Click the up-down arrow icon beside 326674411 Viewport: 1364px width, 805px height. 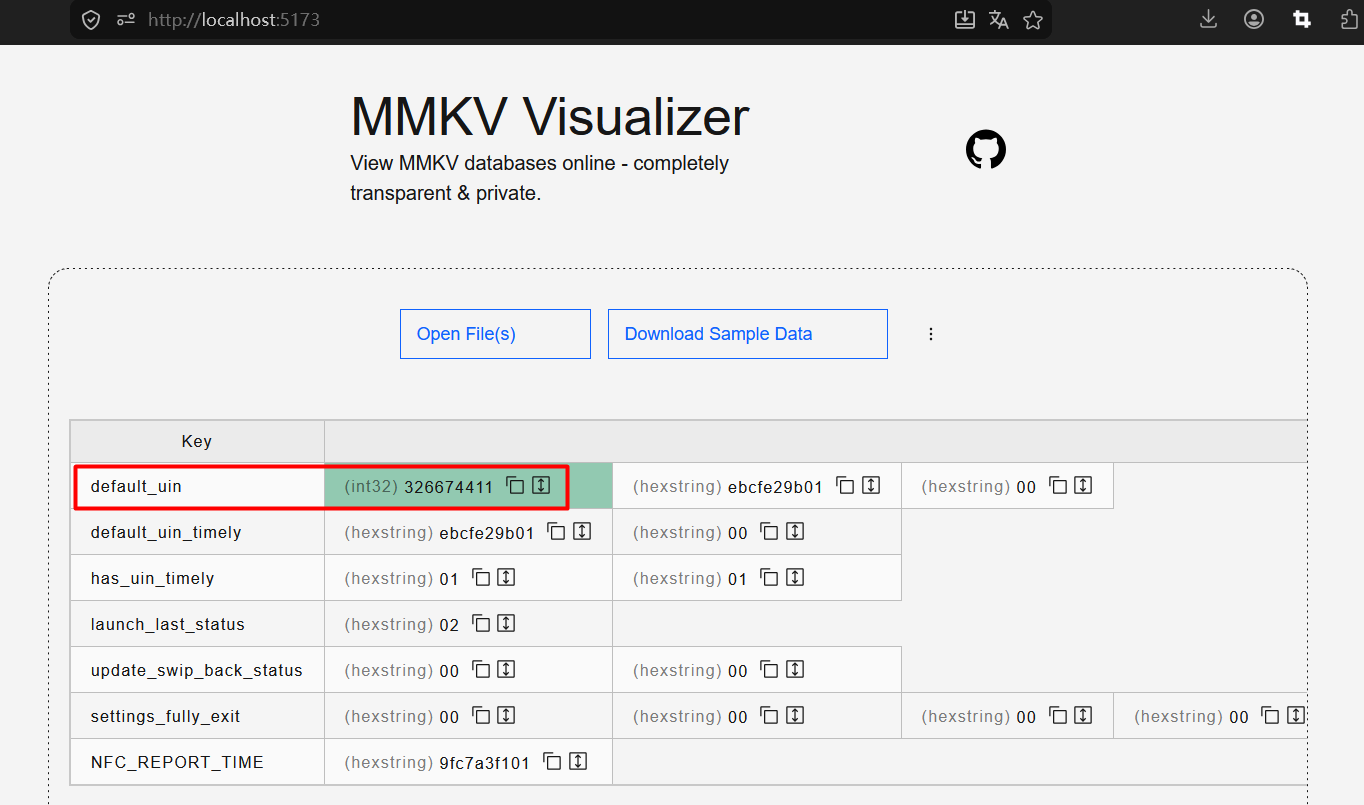point(541,486)
